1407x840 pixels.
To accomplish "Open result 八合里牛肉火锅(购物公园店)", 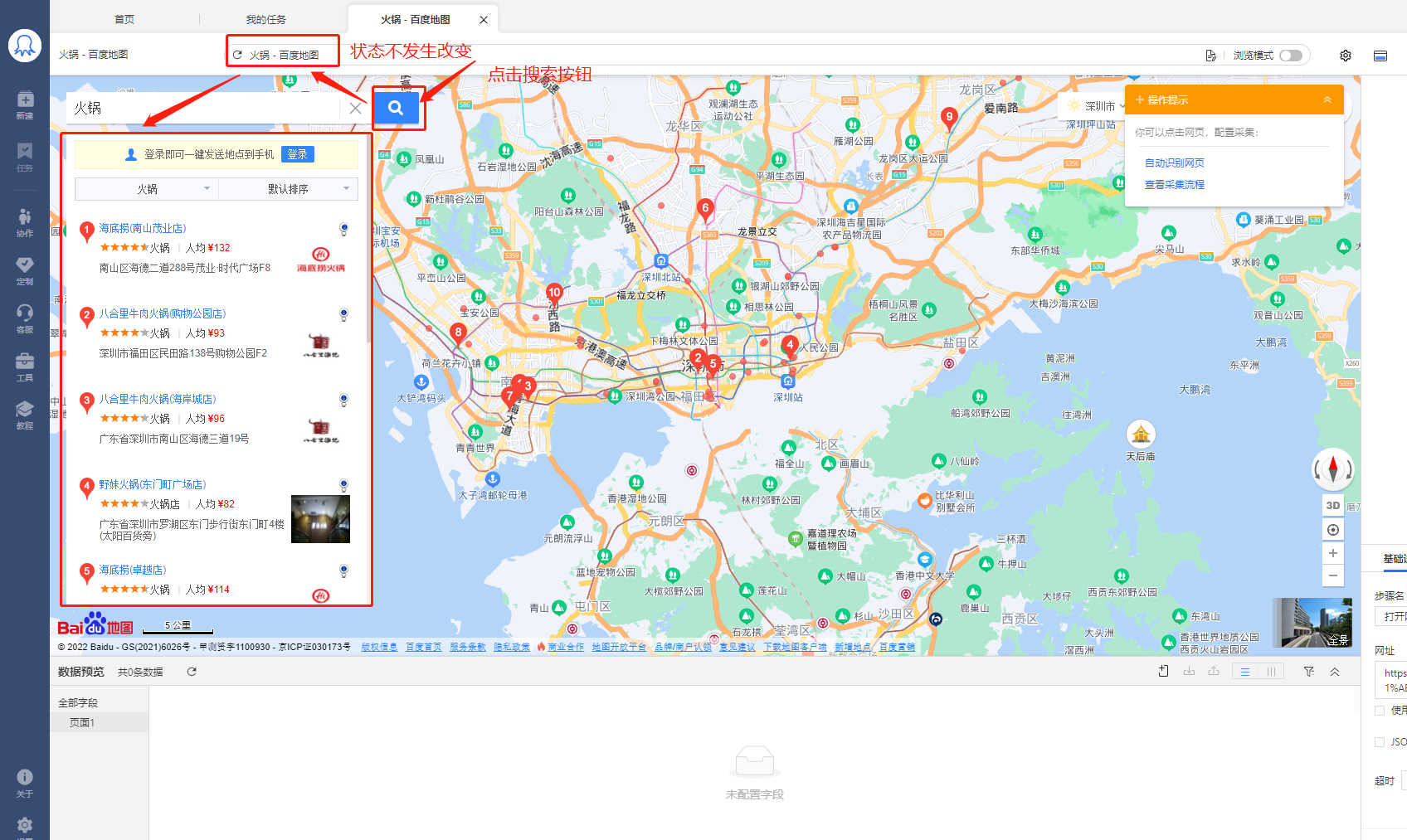I will tap(163, 313).
